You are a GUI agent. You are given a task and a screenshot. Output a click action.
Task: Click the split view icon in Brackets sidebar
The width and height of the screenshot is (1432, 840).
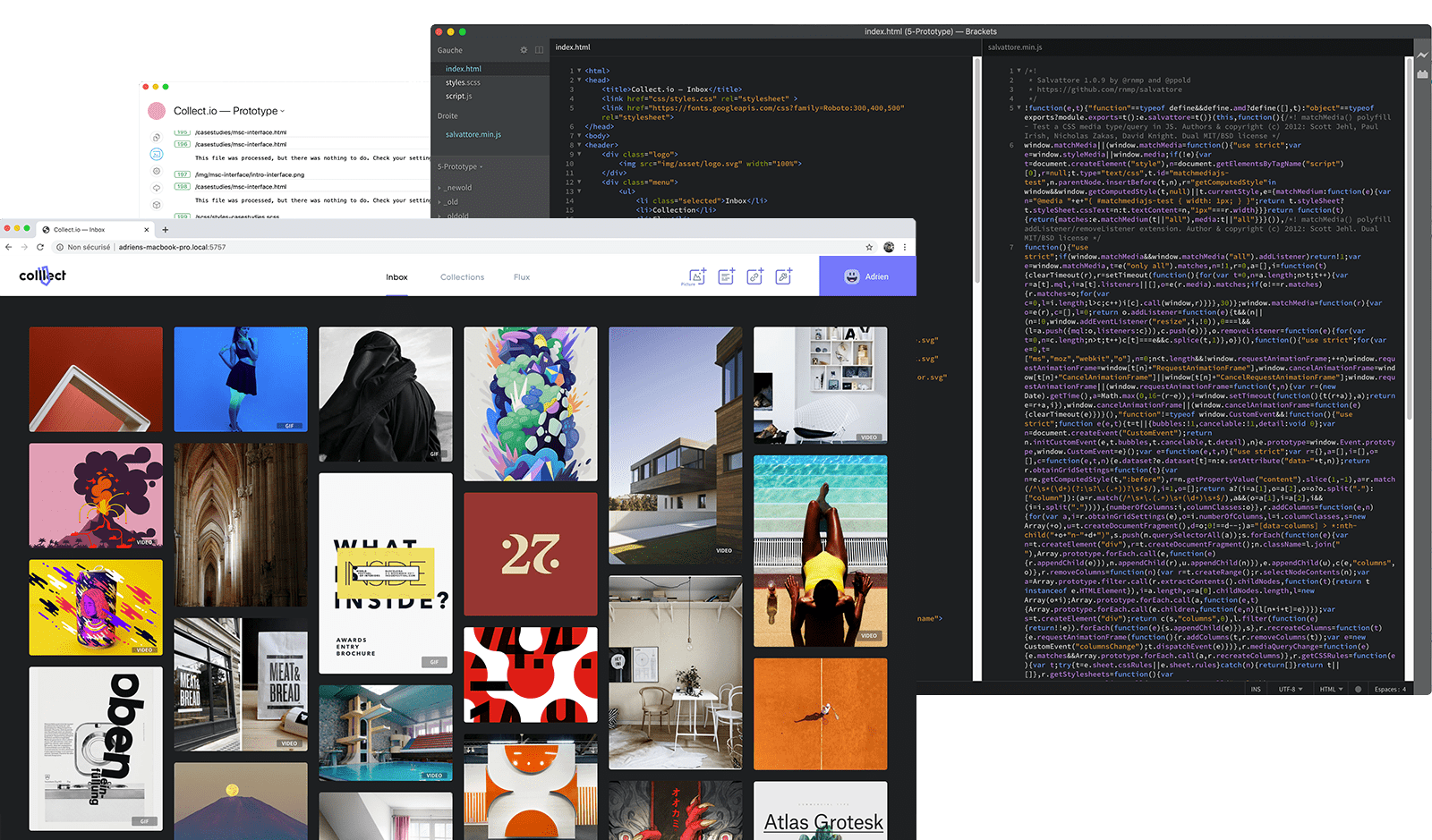click(539, 50)
